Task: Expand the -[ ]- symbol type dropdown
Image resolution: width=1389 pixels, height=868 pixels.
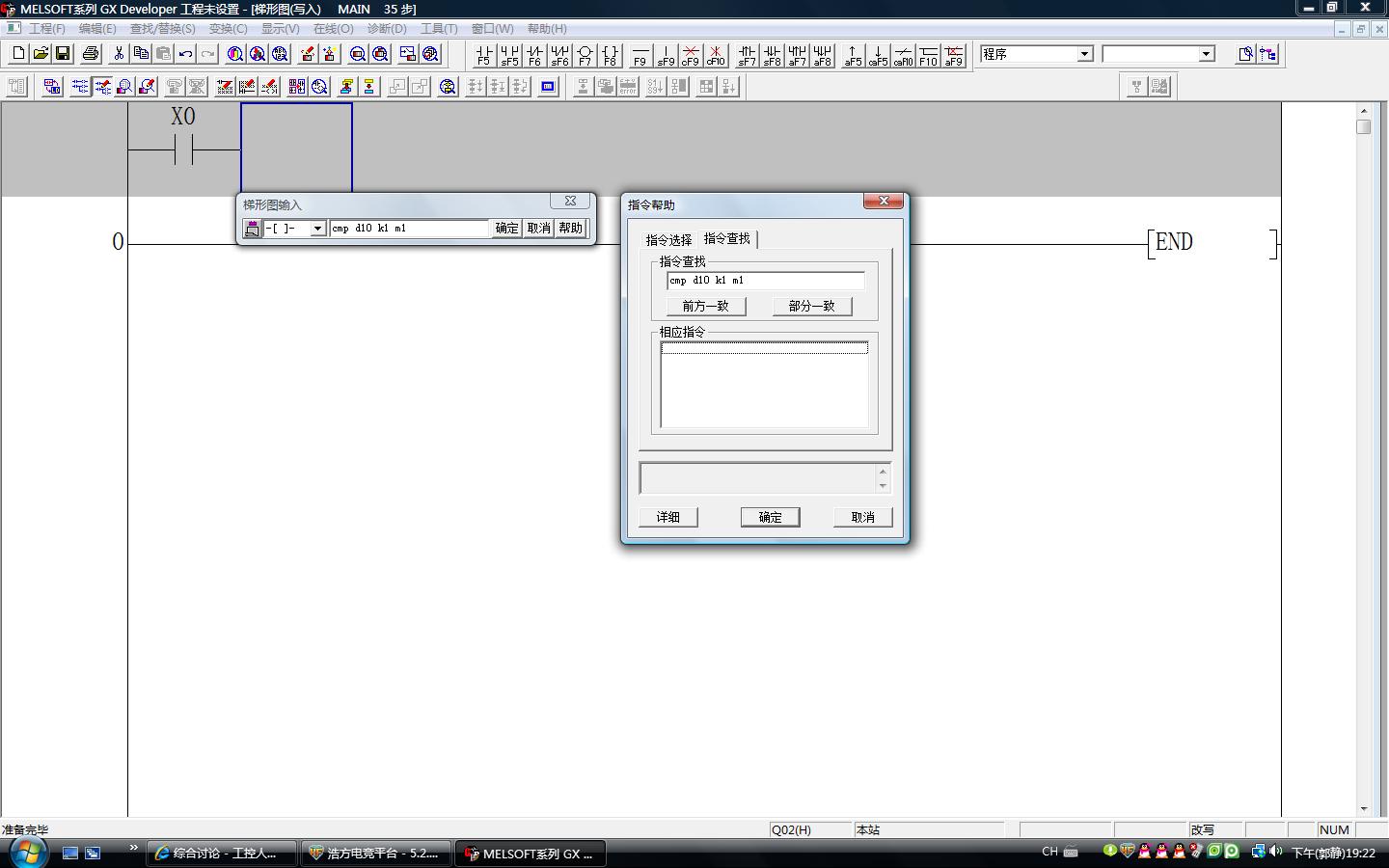Action: click(317, 229)
